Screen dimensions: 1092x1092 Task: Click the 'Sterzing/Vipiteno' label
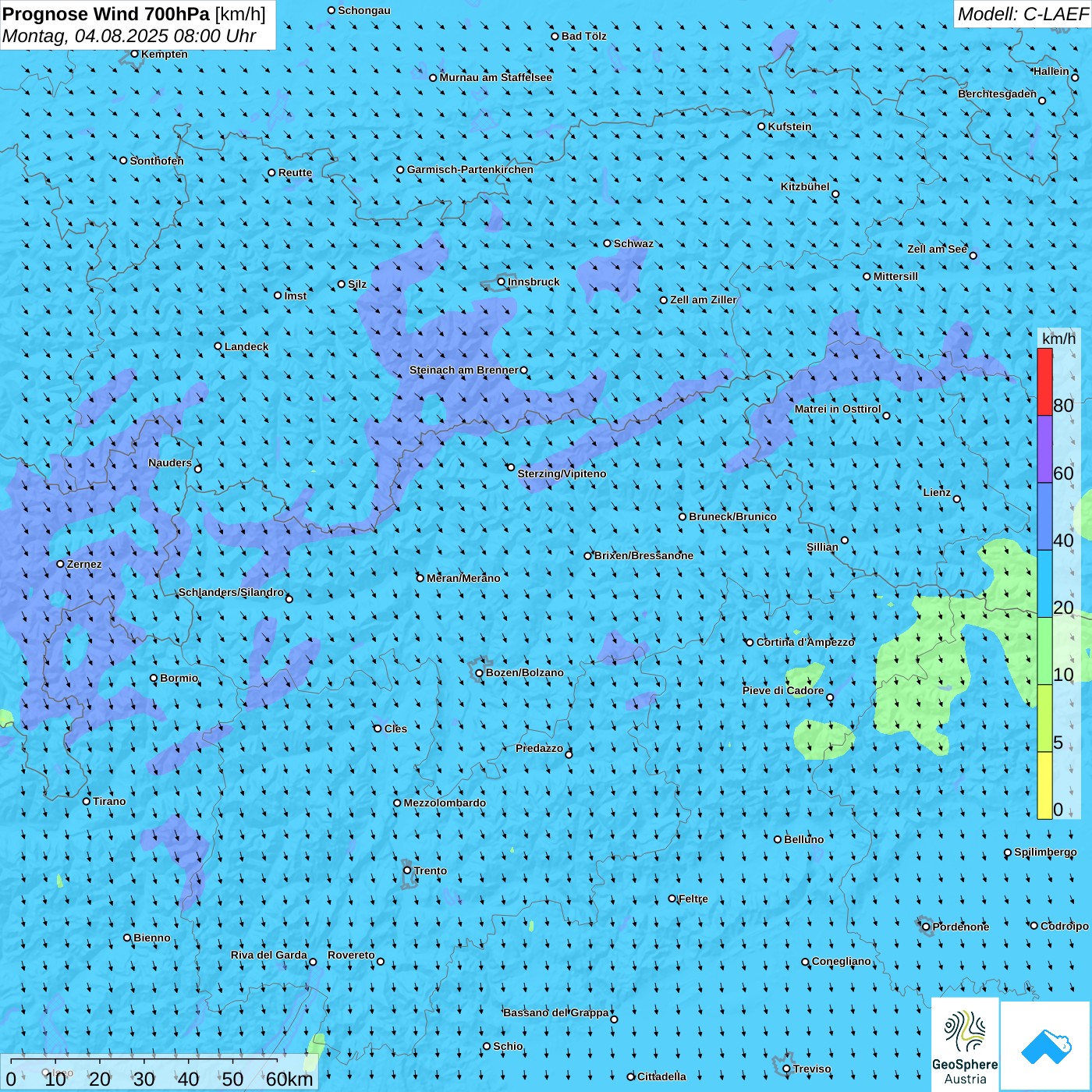click(x=562, y=473)
